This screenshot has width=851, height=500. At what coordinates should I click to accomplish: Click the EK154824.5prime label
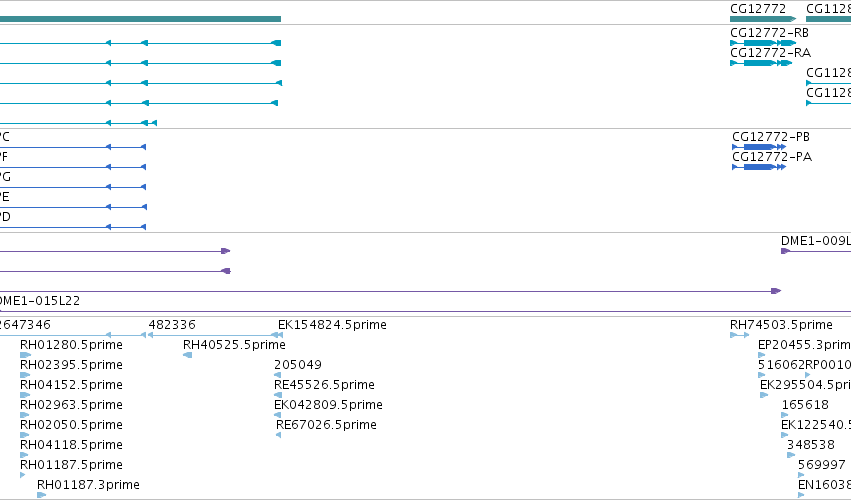(x=332, y=325)
